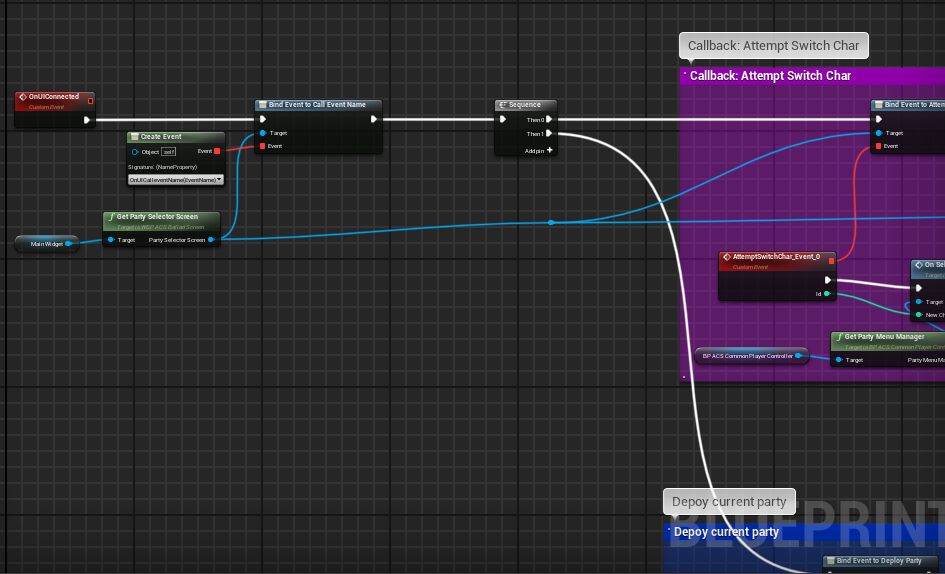Click Main Widget output pin
Screen dimensions: 945x574
pos(68,244)
